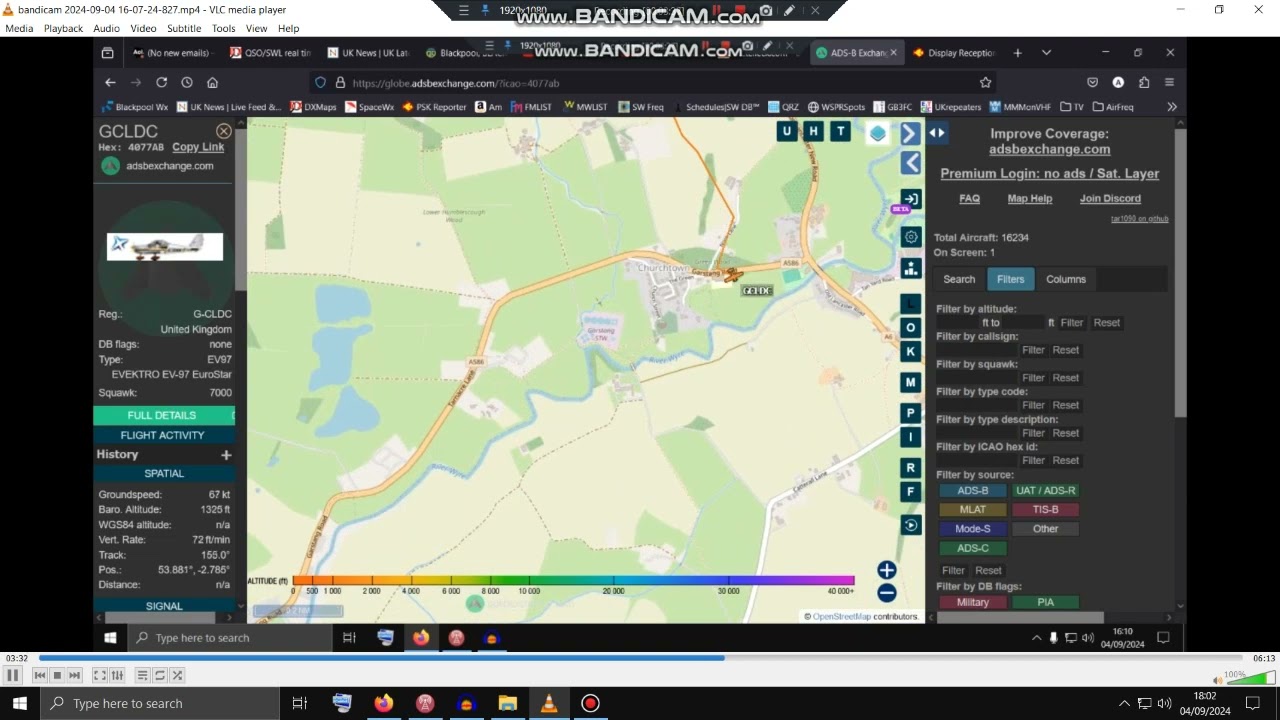This screenshot has width=1280, height=720.
Task: Open VLC Tools menu
Action: (224, 28)
